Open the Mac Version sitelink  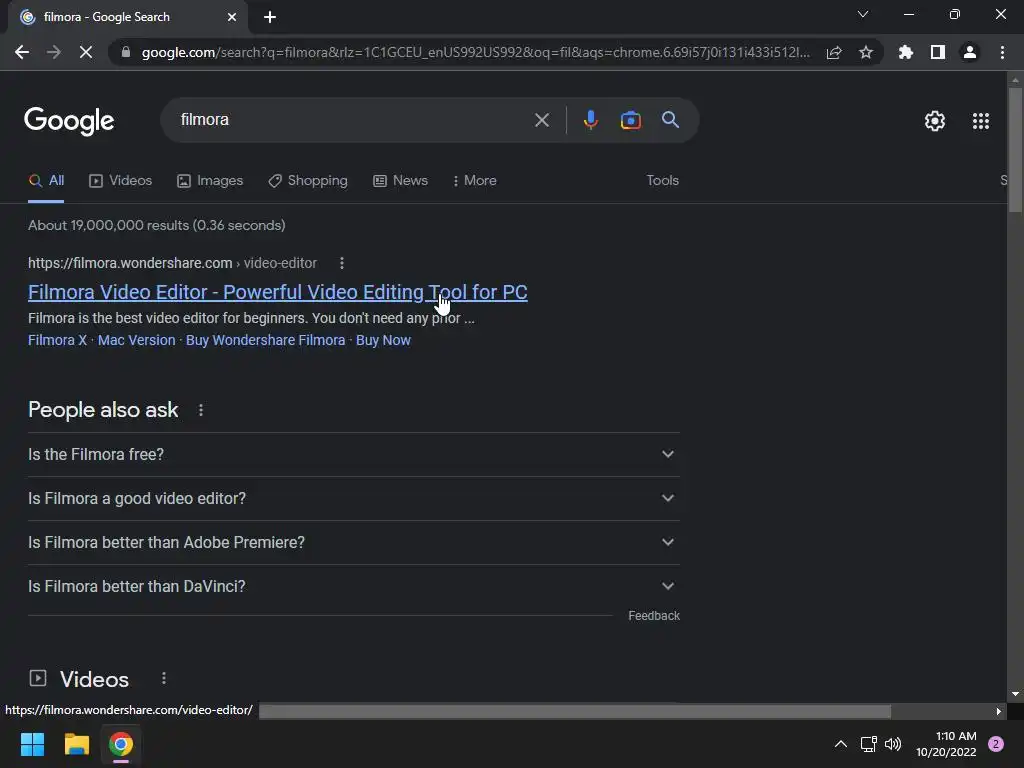pyautogui.click(x=136, y=340)
